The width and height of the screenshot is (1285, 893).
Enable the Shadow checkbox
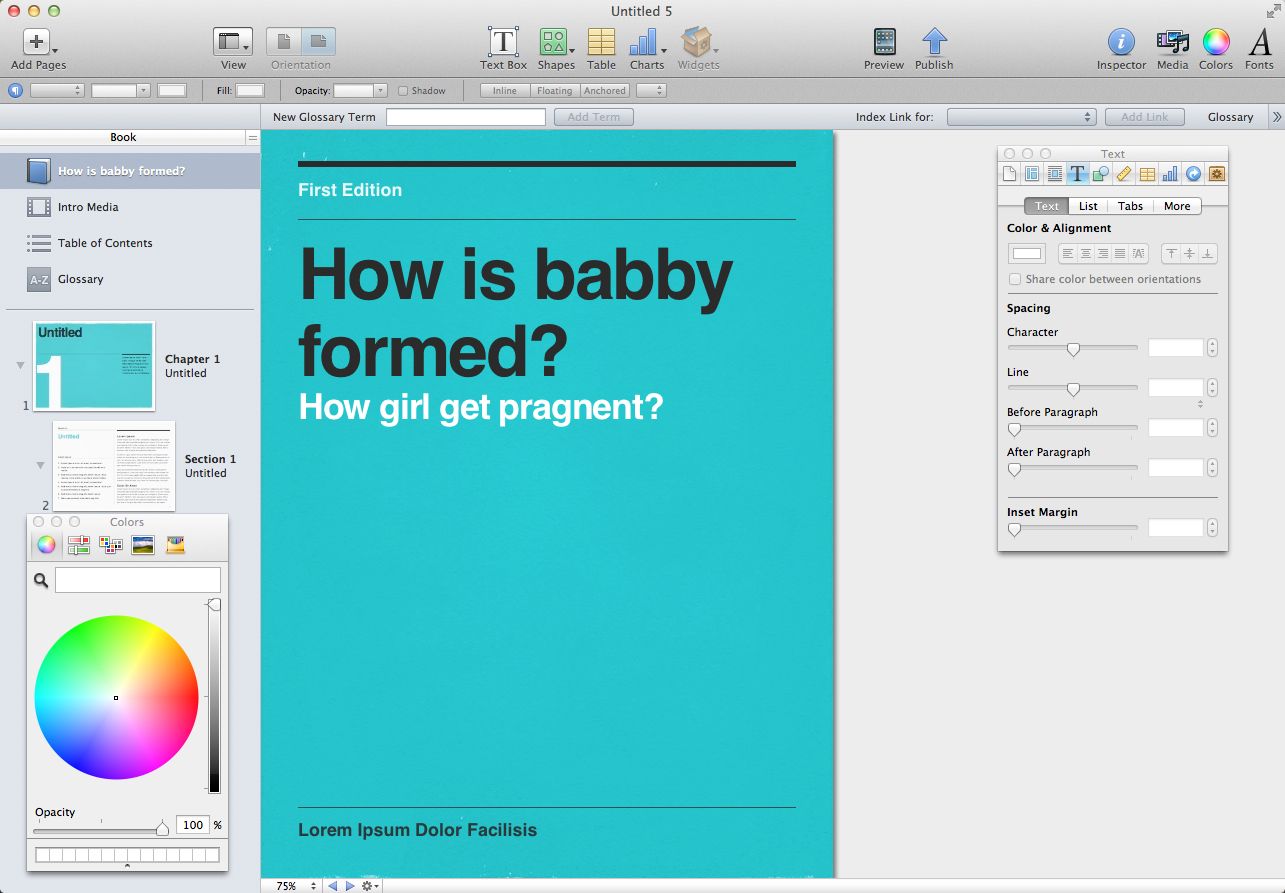404,91
